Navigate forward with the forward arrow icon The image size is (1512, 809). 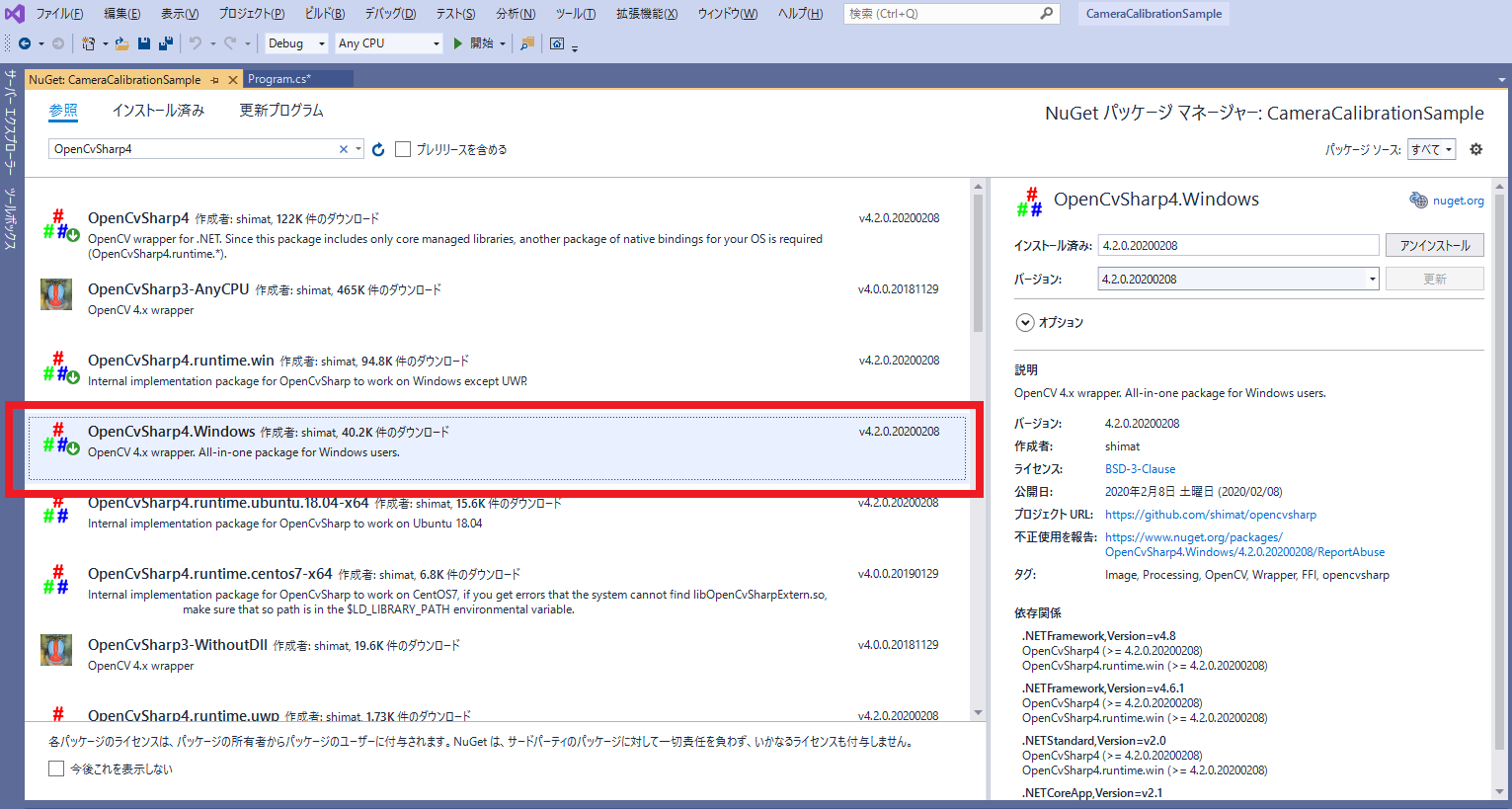pyautogui.click(x=58, y=43)
